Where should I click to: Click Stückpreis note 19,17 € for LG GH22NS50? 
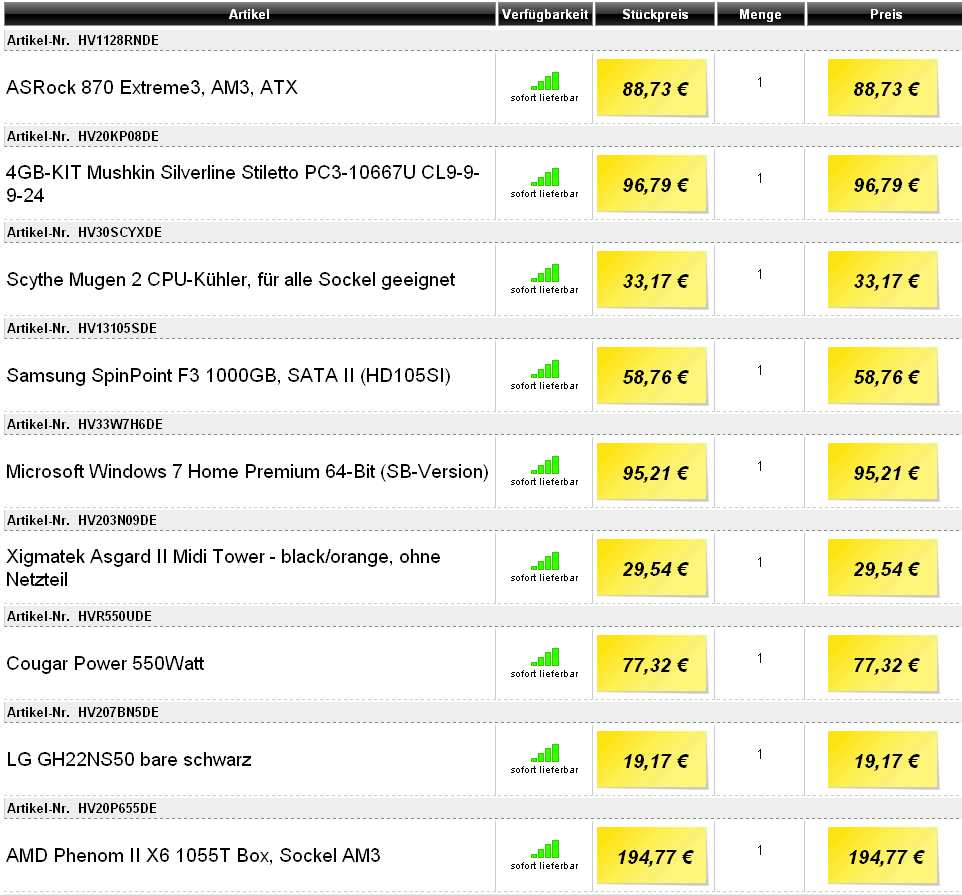pos(652,759)
